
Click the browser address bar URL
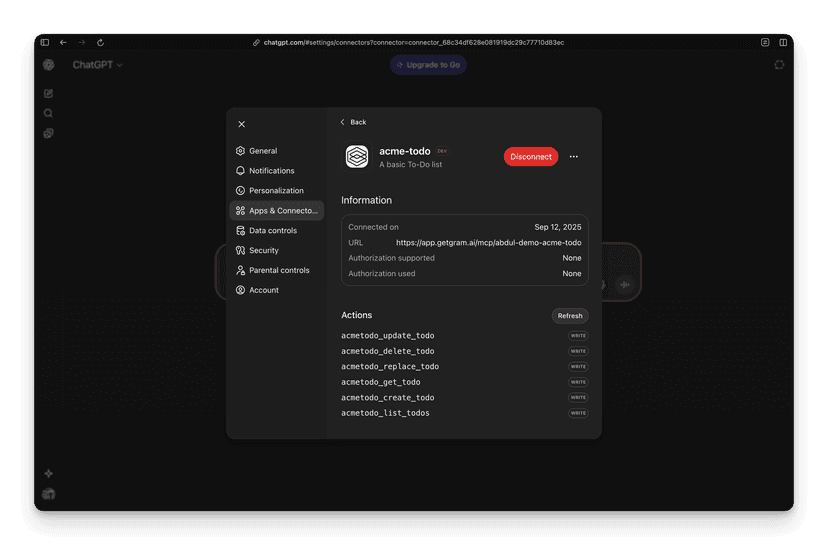pyautogui.click(x=413, y=42)
